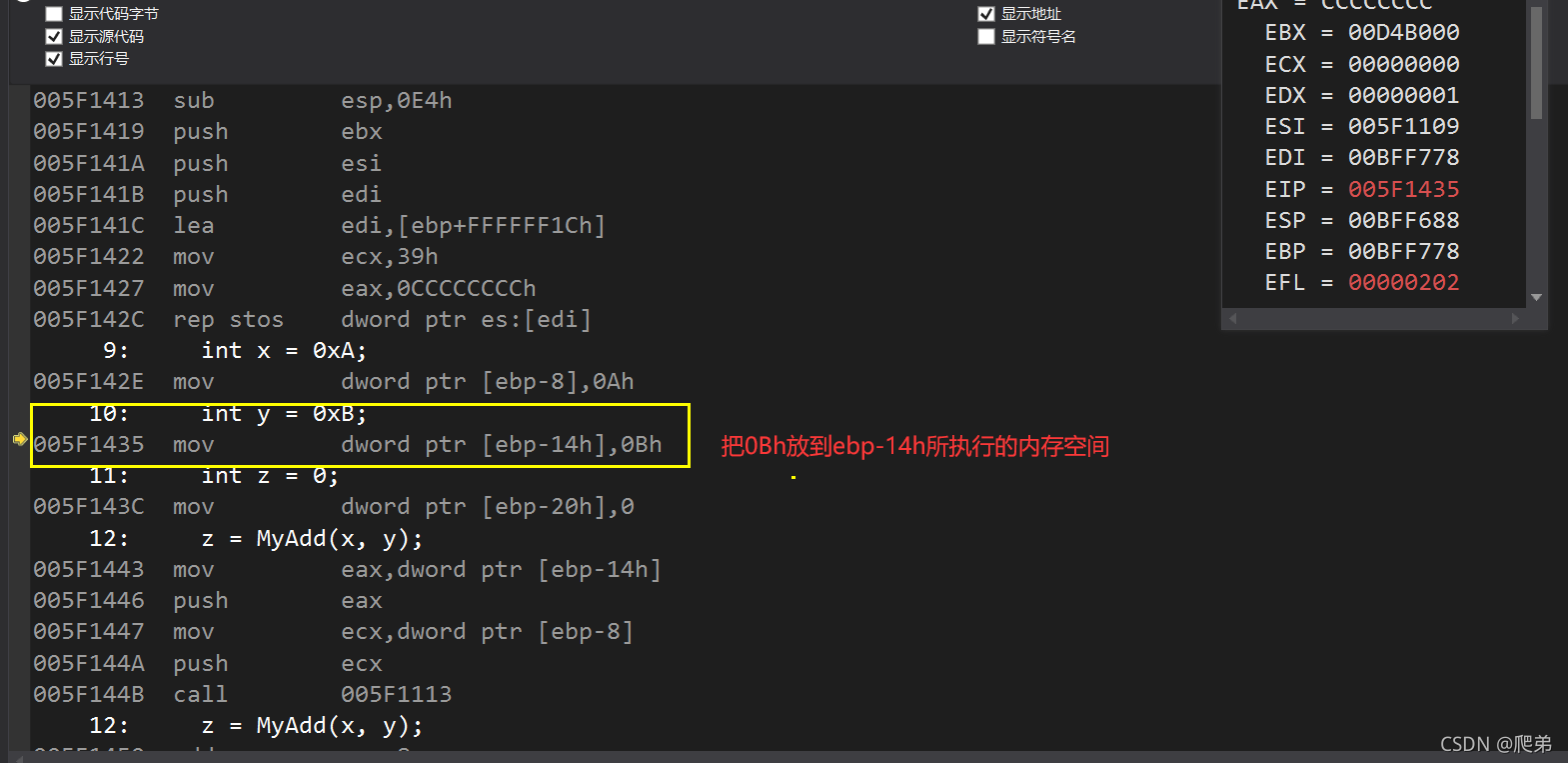Click mov eax,0CCCCCCCCh line at 005F1427
Screen dimensions: 1568x763
click(285, 289)
